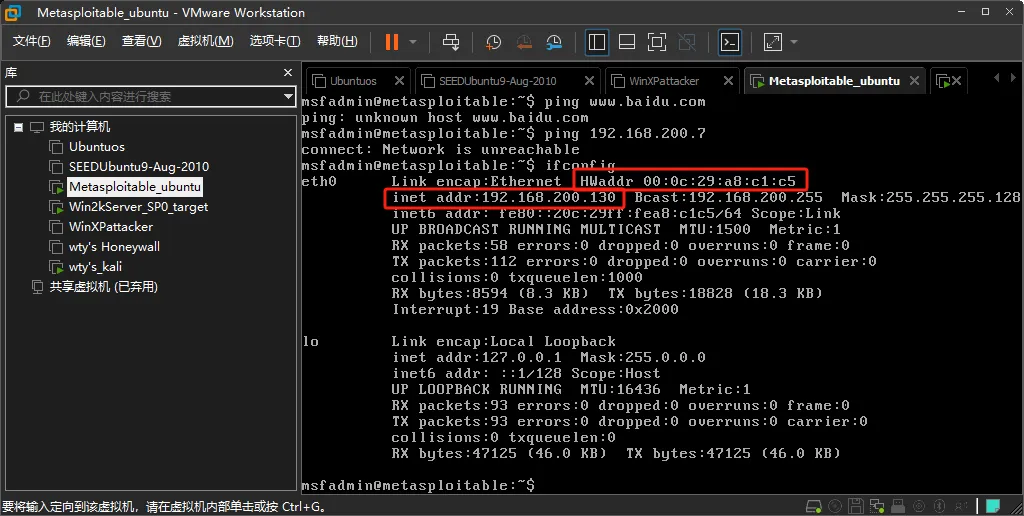Viewport: 1024px width, 516px height.
Task: Revert virtual machine to previous snapshot
Action: (x=524, y=42)
